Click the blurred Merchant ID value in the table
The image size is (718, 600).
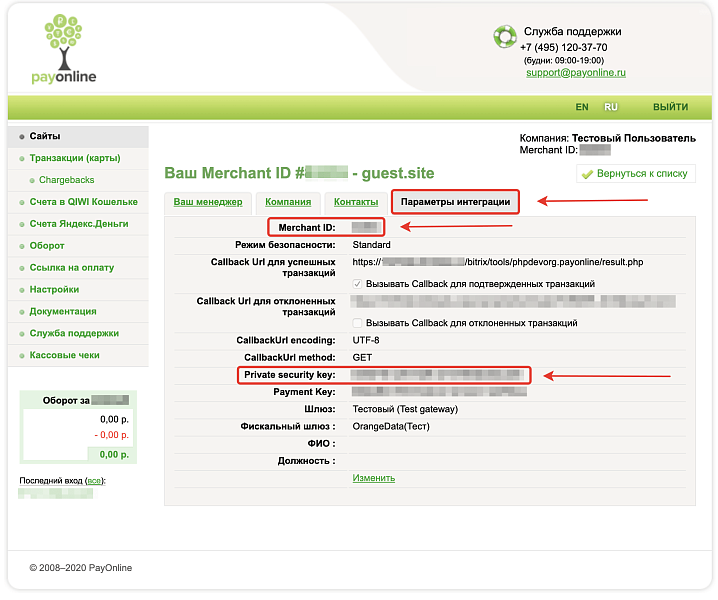(x=366, y=228)
